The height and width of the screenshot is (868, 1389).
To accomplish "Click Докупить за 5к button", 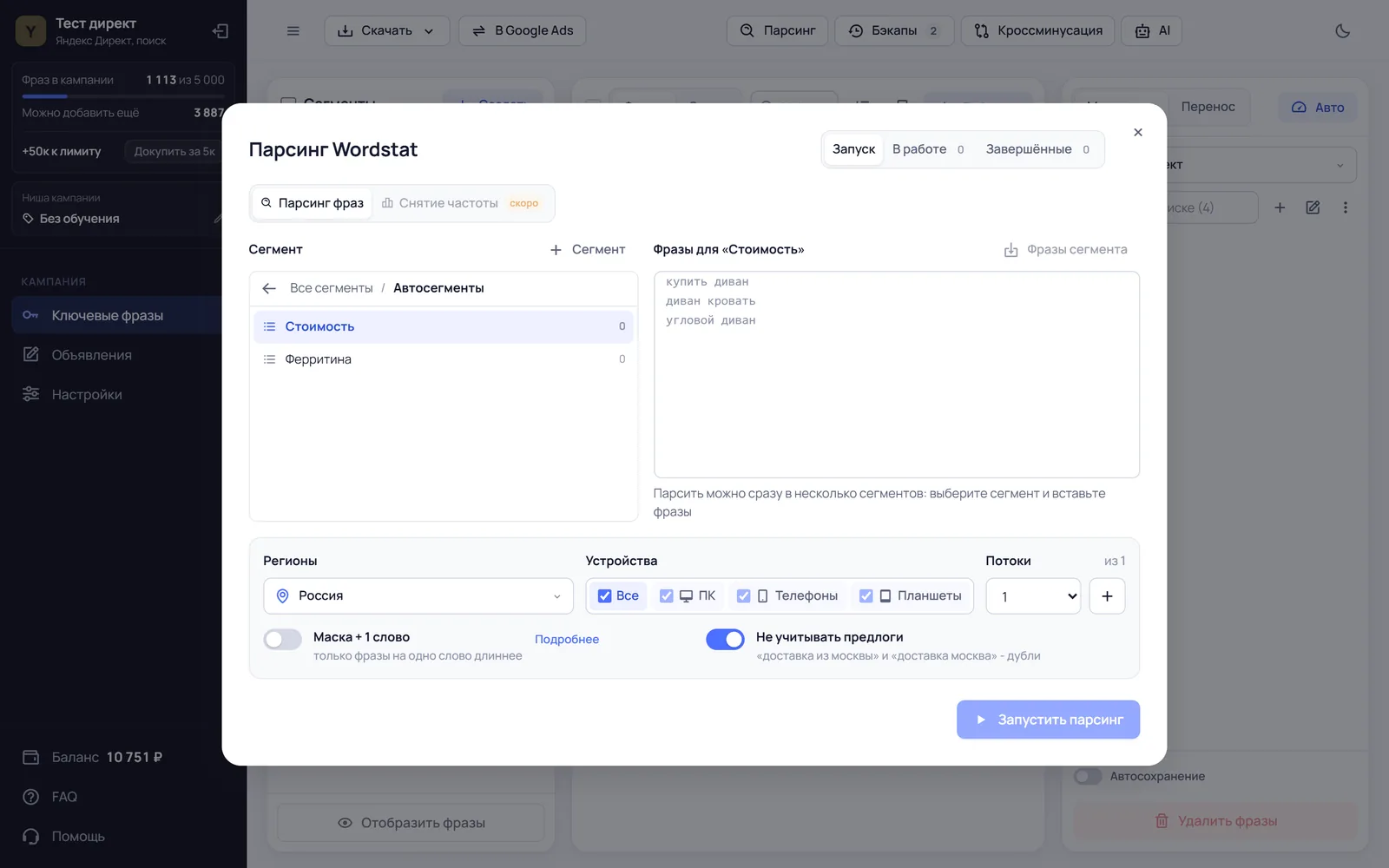I will tap(174, 152).
